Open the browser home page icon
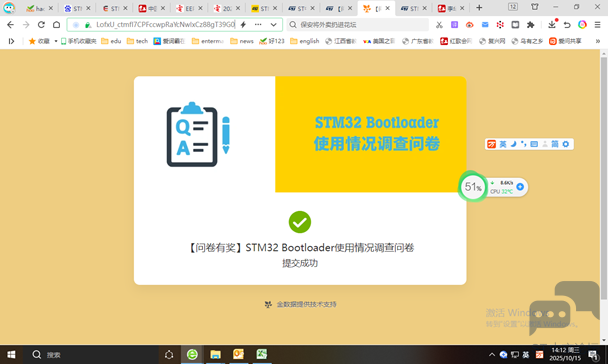 57,25
